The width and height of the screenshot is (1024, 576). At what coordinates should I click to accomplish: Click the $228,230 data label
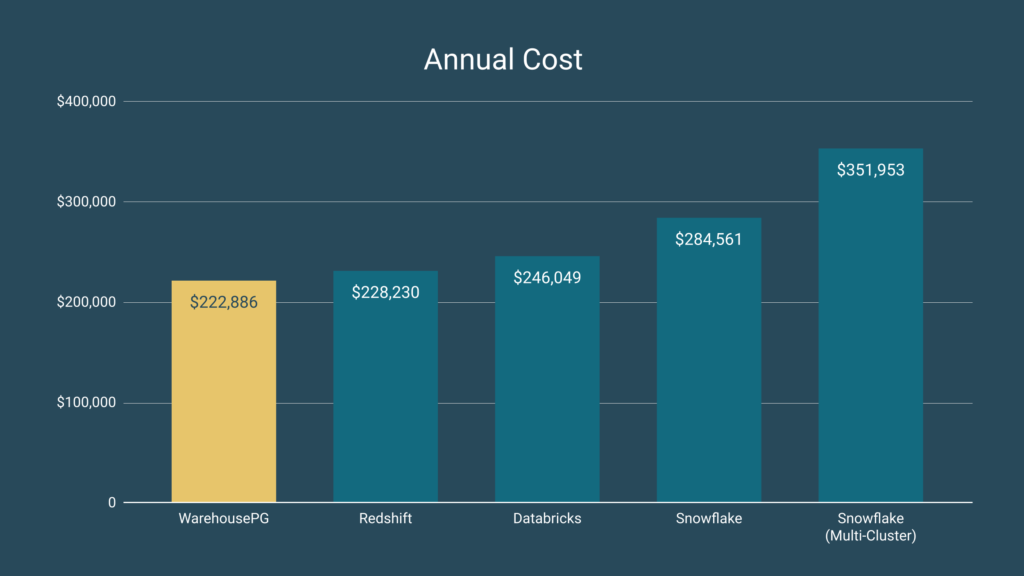[x=385, y=292]
